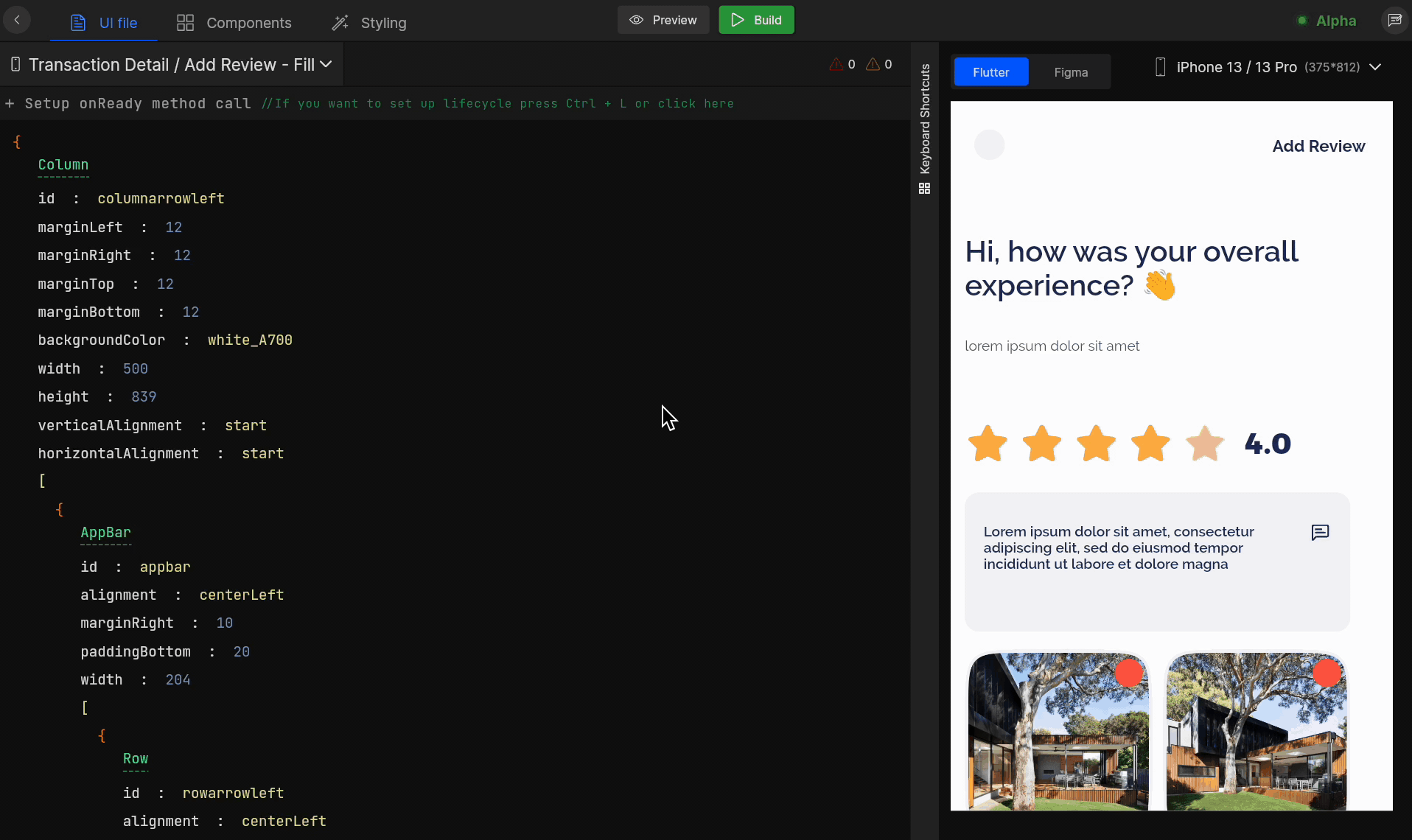Click the red error count indicator
The image size is (1412, 840).
pos(842,64)
